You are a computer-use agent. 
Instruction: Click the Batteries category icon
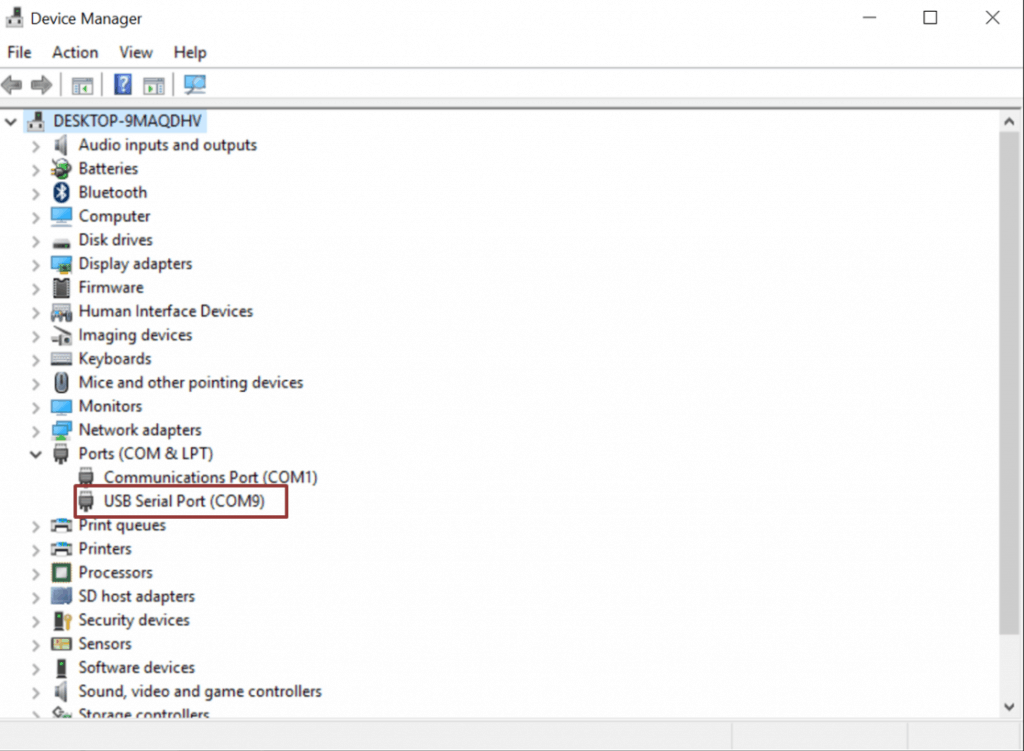[x=62, y=168]
